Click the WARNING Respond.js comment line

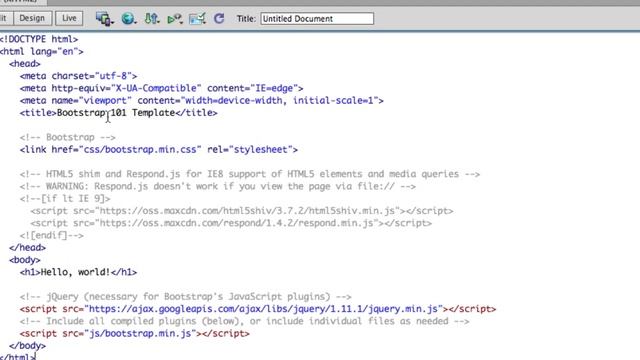218,186
